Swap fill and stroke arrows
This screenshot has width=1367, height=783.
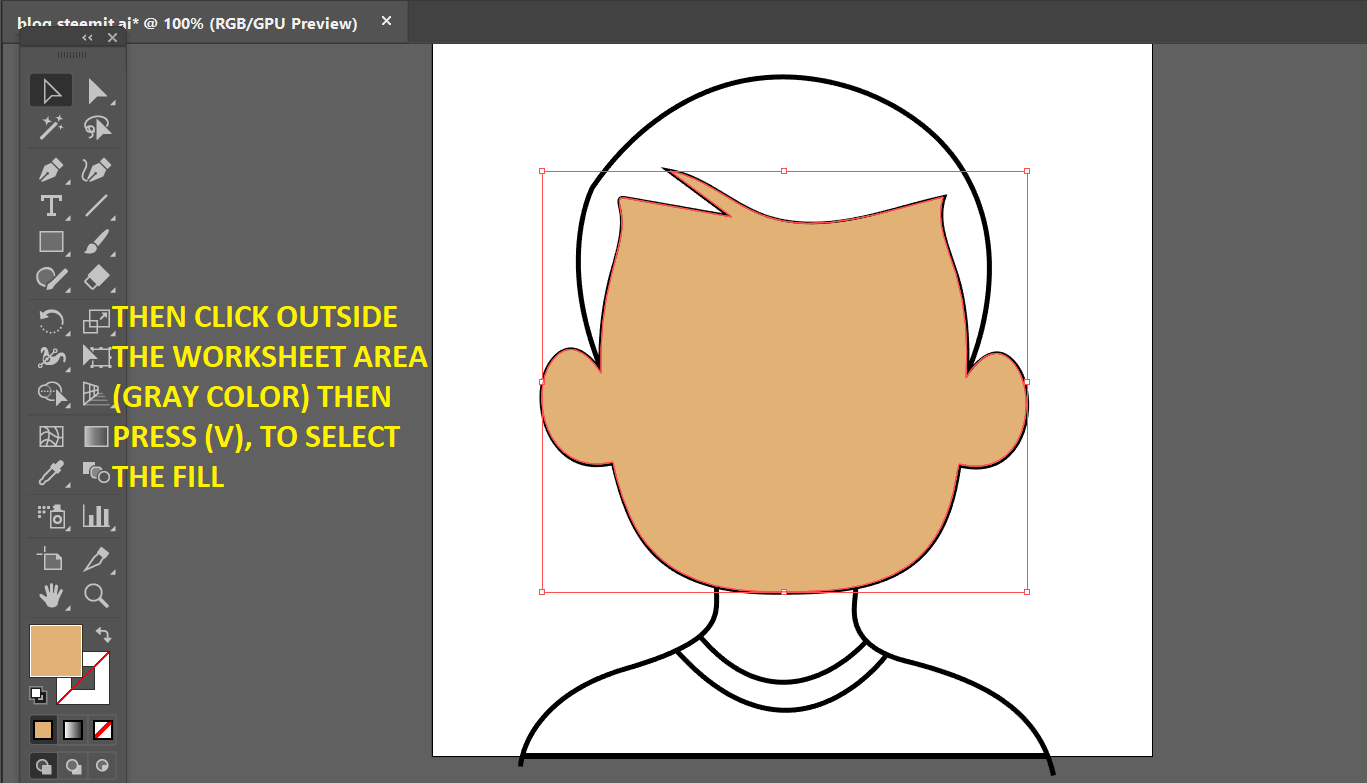point(102,635)
